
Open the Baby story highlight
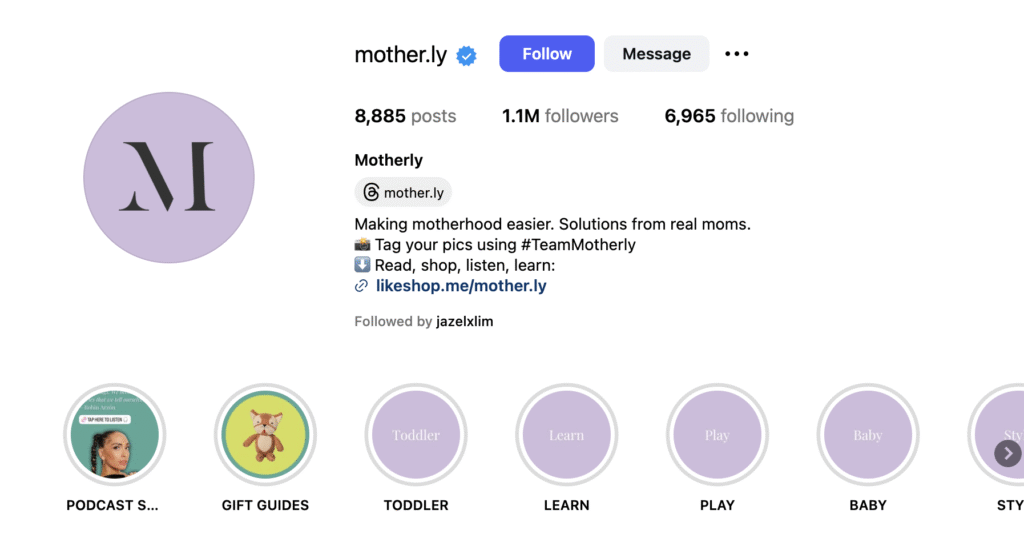tap(868, 434)
